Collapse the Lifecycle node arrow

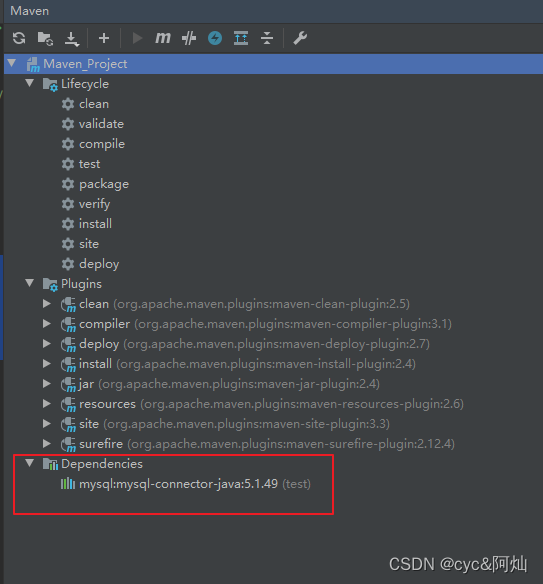30,83
